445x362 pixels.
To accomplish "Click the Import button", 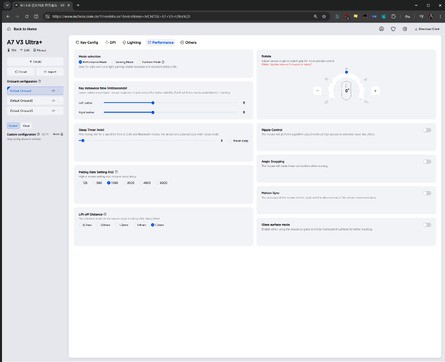I will pyautogui.click(x=50, y=72).
